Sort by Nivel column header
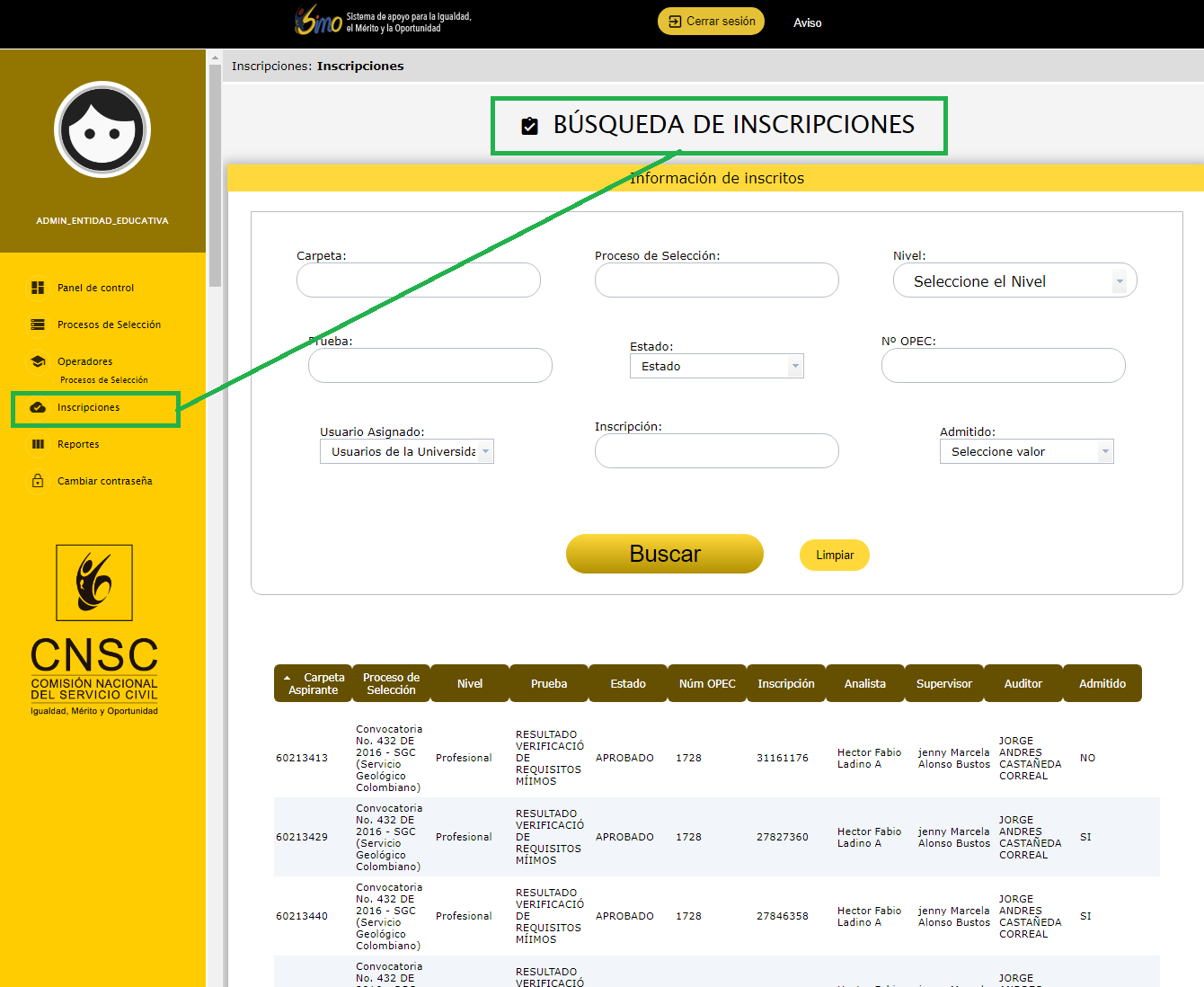Screen dimensions: 1204x987 pos(470,683)
